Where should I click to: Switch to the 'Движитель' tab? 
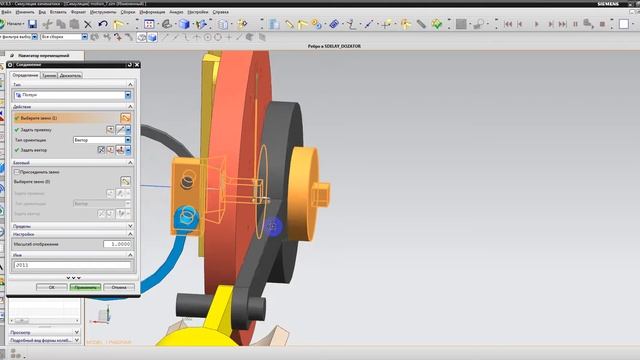(70, 76)
